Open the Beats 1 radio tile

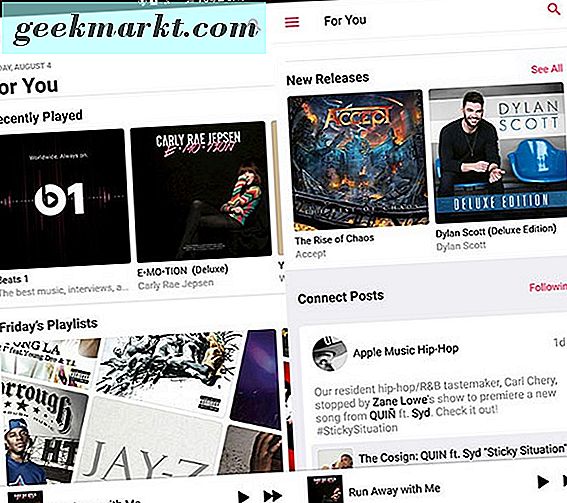pyautogui.click(x=64, y=198)
